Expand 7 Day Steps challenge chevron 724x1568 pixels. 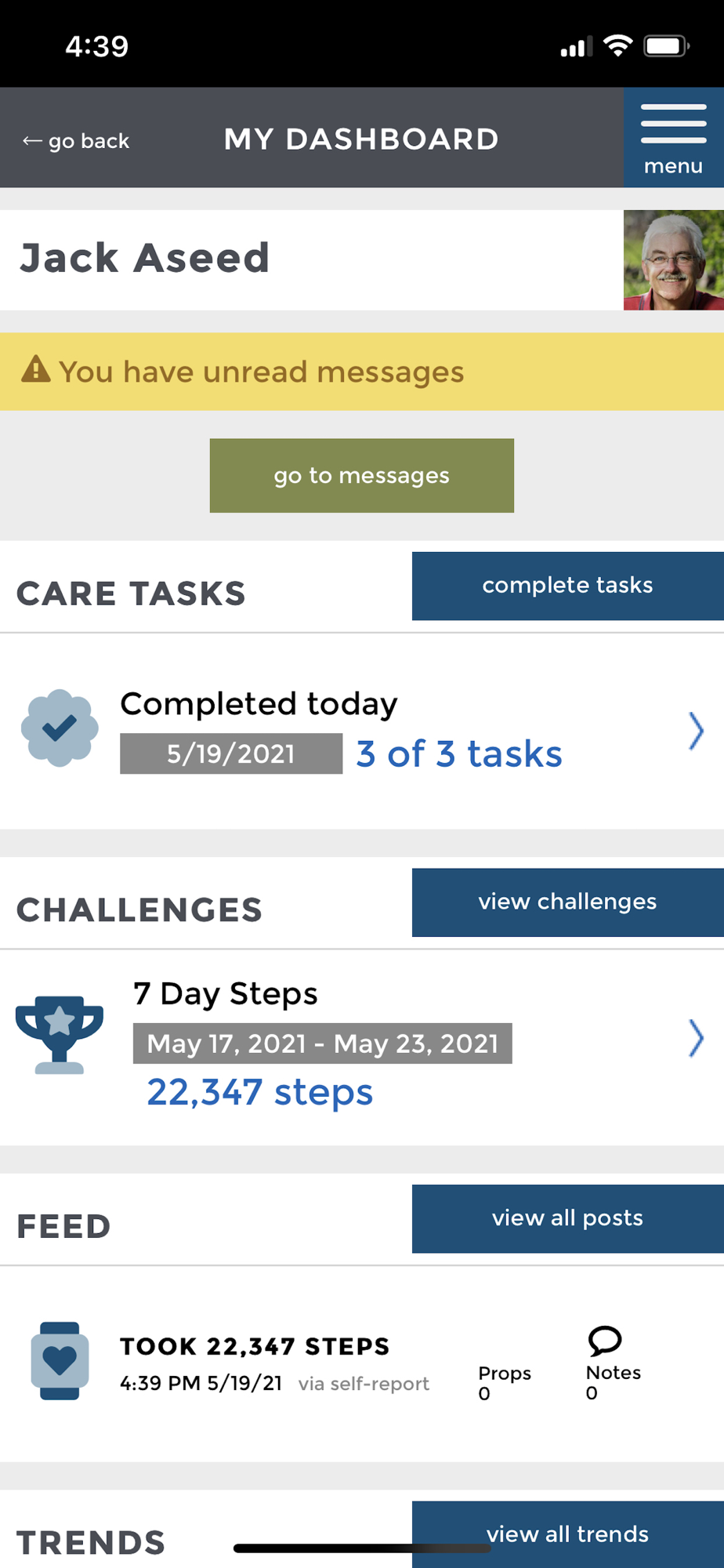(696, 1038)
